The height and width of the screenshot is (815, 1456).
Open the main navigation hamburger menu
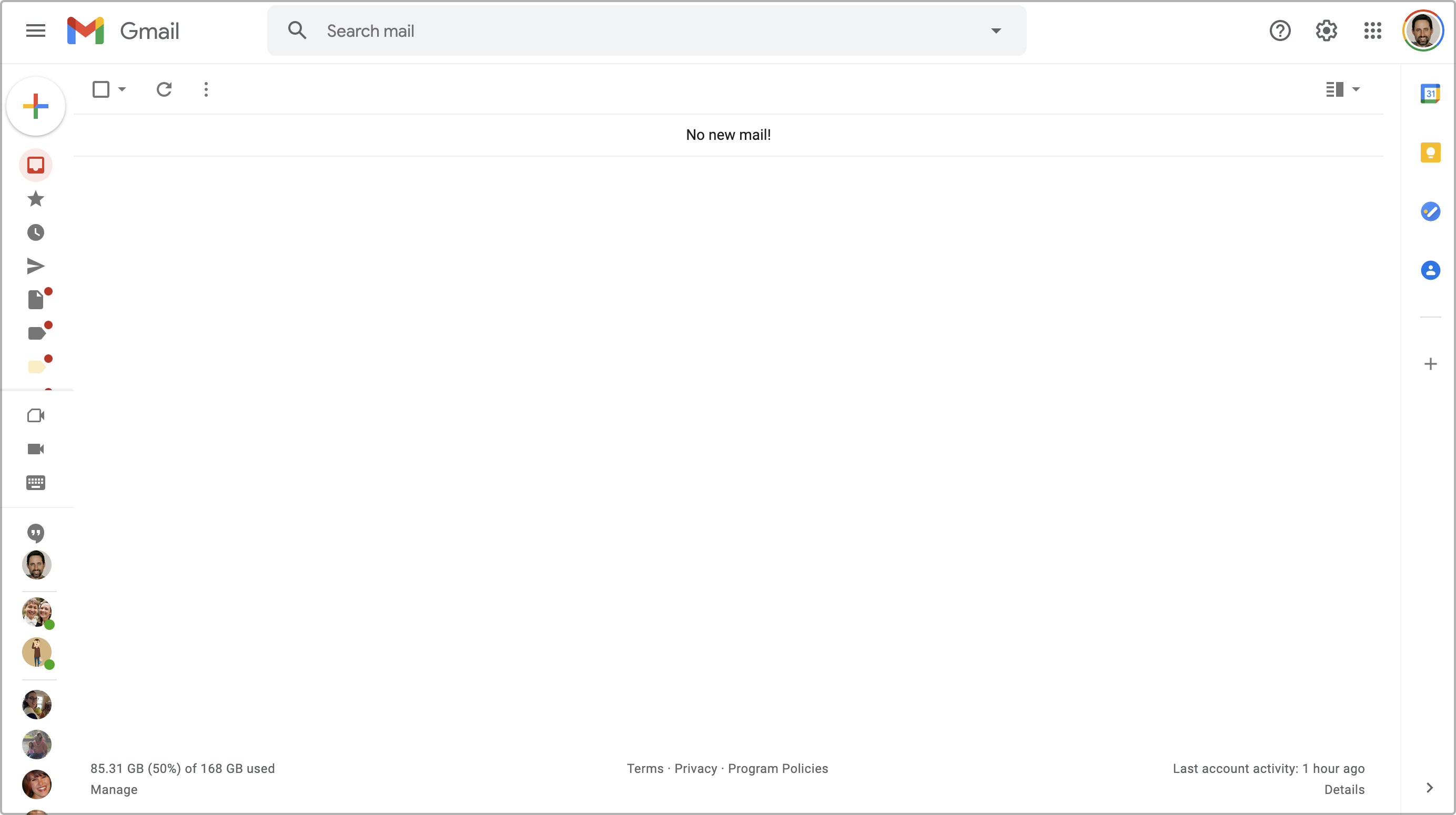point(35,30)
